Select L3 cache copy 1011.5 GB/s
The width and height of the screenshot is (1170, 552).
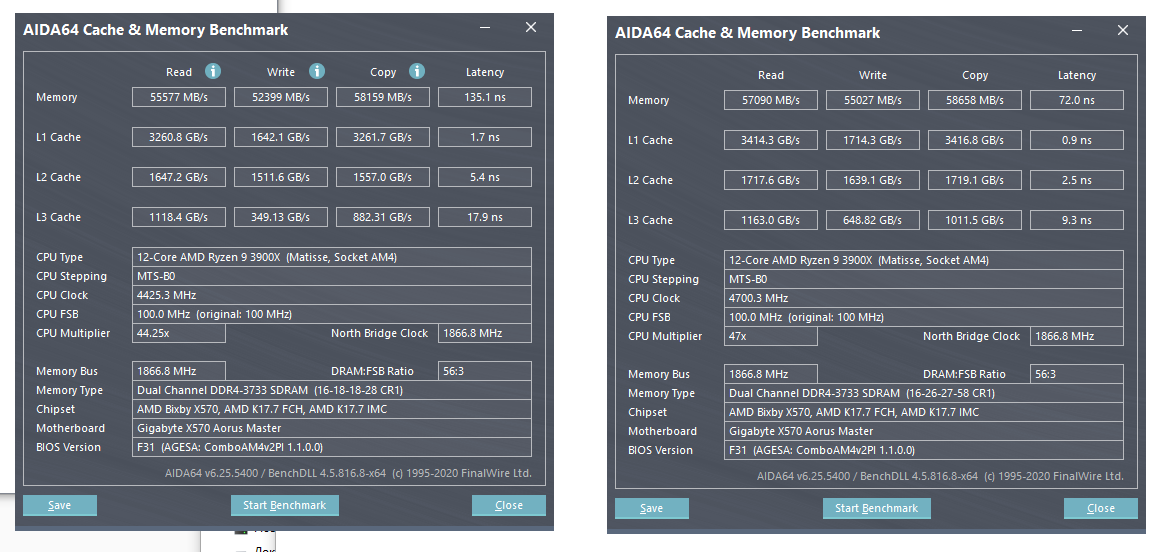point(975,220)
